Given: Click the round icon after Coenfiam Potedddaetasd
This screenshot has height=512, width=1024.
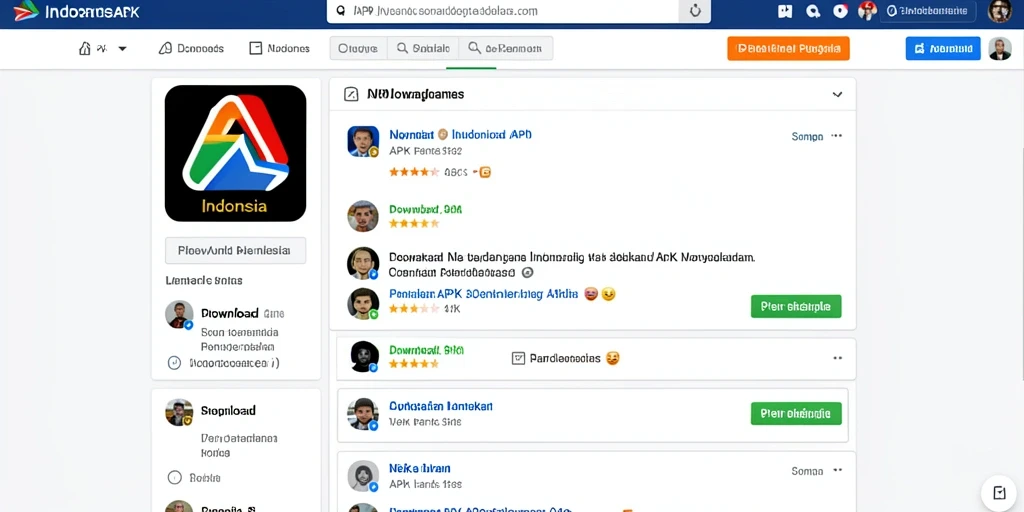Looking at the screenshot, I should pos(528,272).
